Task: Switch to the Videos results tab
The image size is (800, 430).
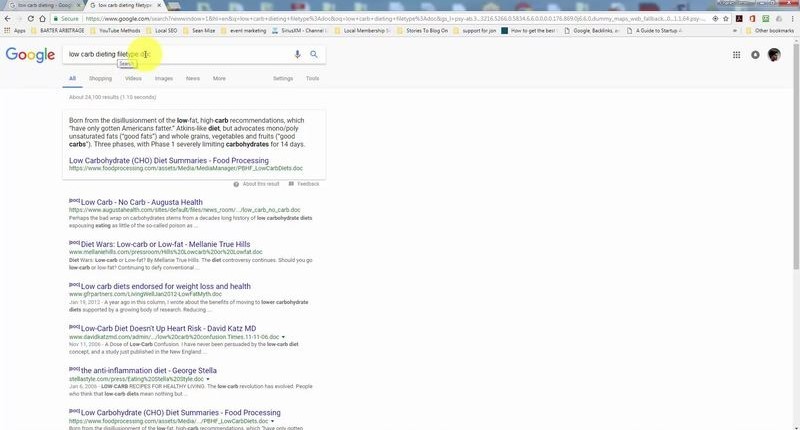Action: 133,78
